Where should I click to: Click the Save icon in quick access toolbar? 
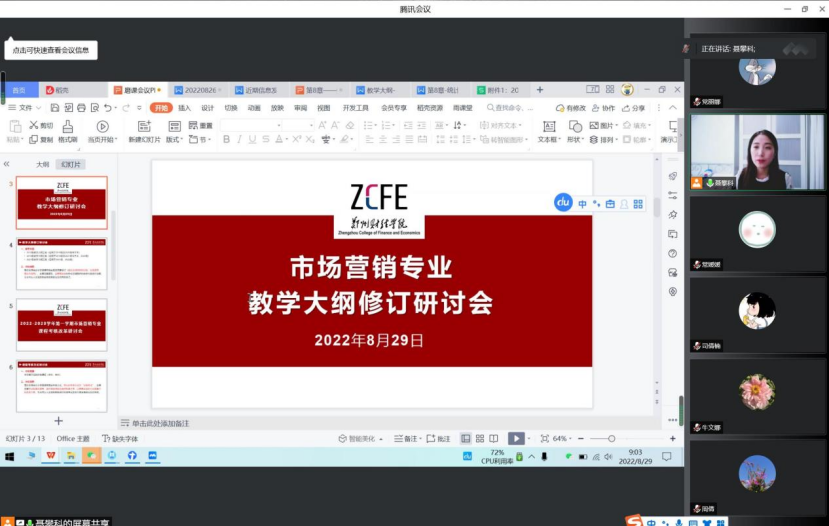click(x=54, y=108)
